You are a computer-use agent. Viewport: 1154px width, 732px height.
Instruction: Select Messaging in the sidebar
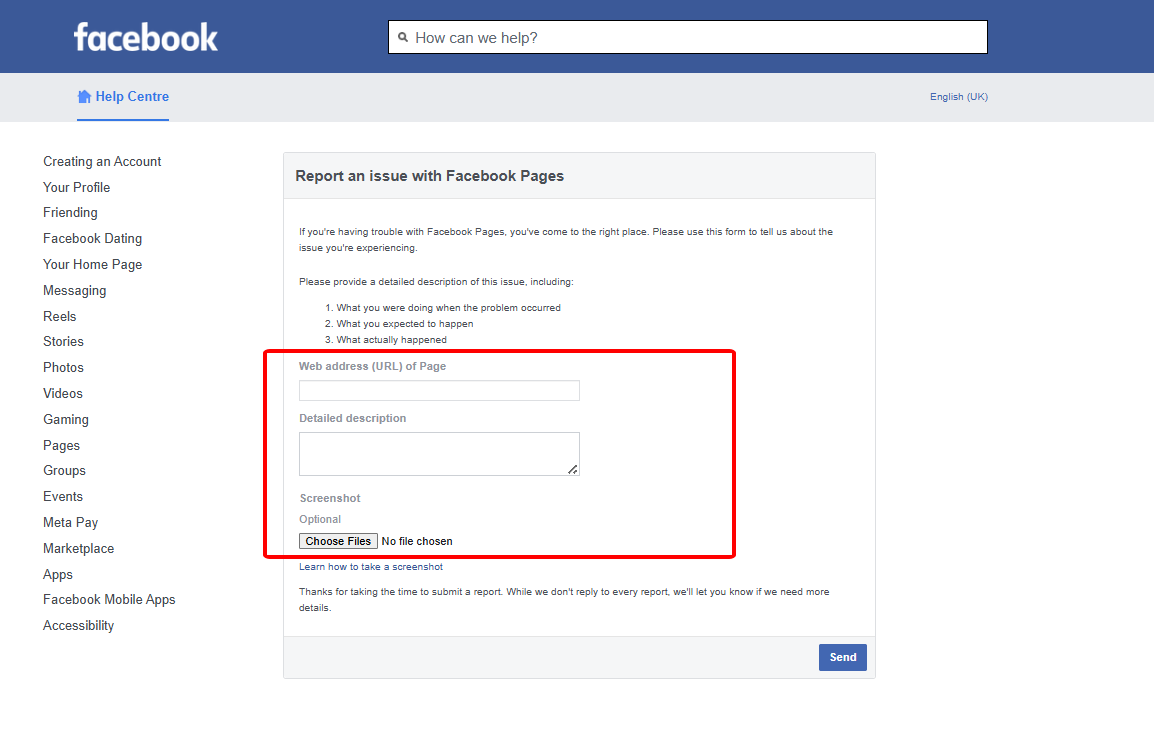74,290
